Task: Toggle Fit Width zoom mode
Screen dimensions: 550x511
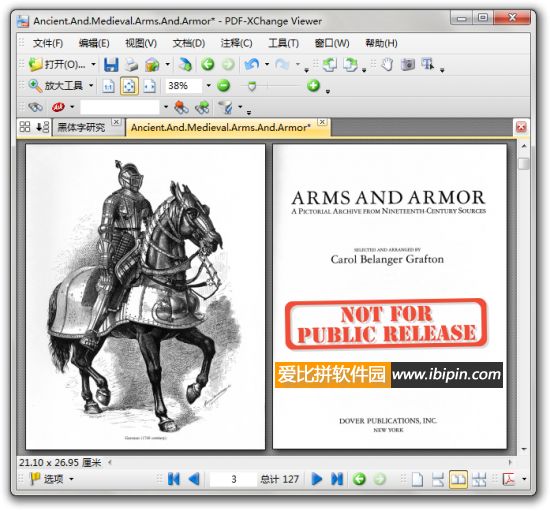Action: click(x=149, y=86)
